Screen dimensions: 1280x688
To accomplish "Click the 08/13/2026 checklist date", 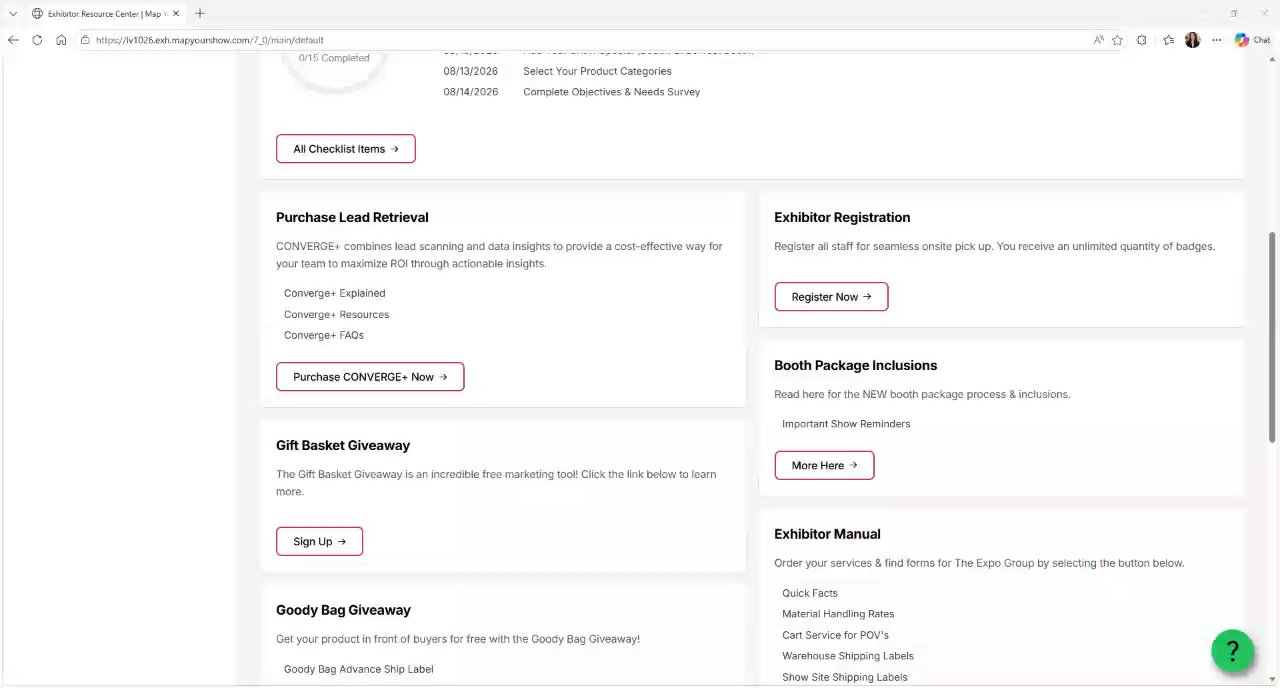I will point(471,71).
